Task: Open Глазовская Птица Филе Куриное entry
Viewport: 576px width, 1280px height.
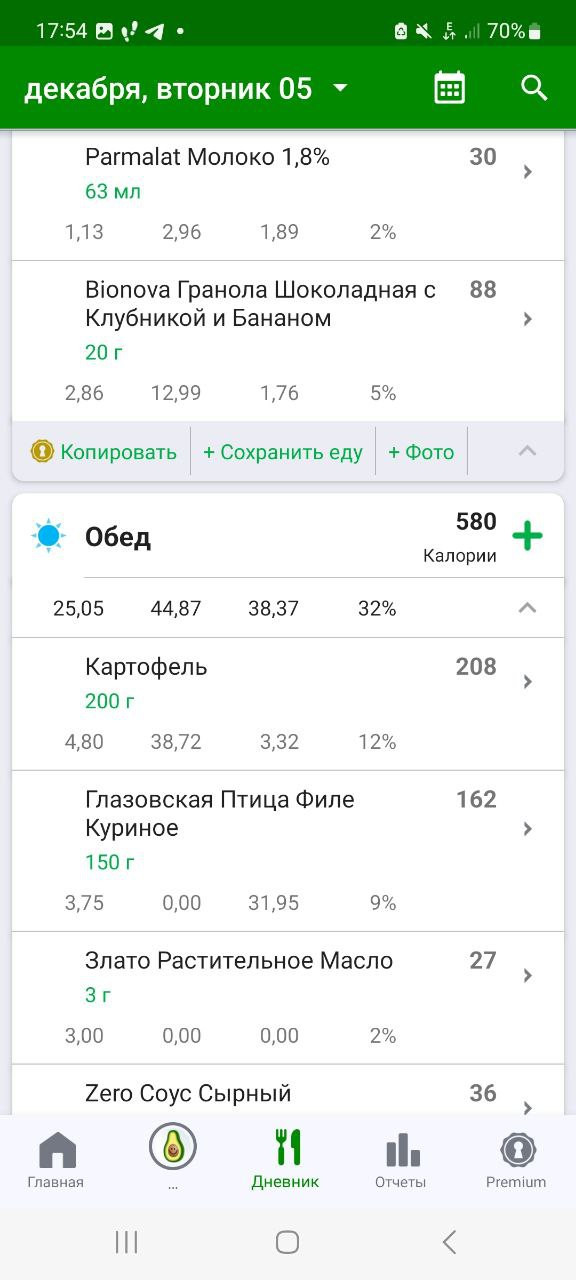Action: pos(288,851)
